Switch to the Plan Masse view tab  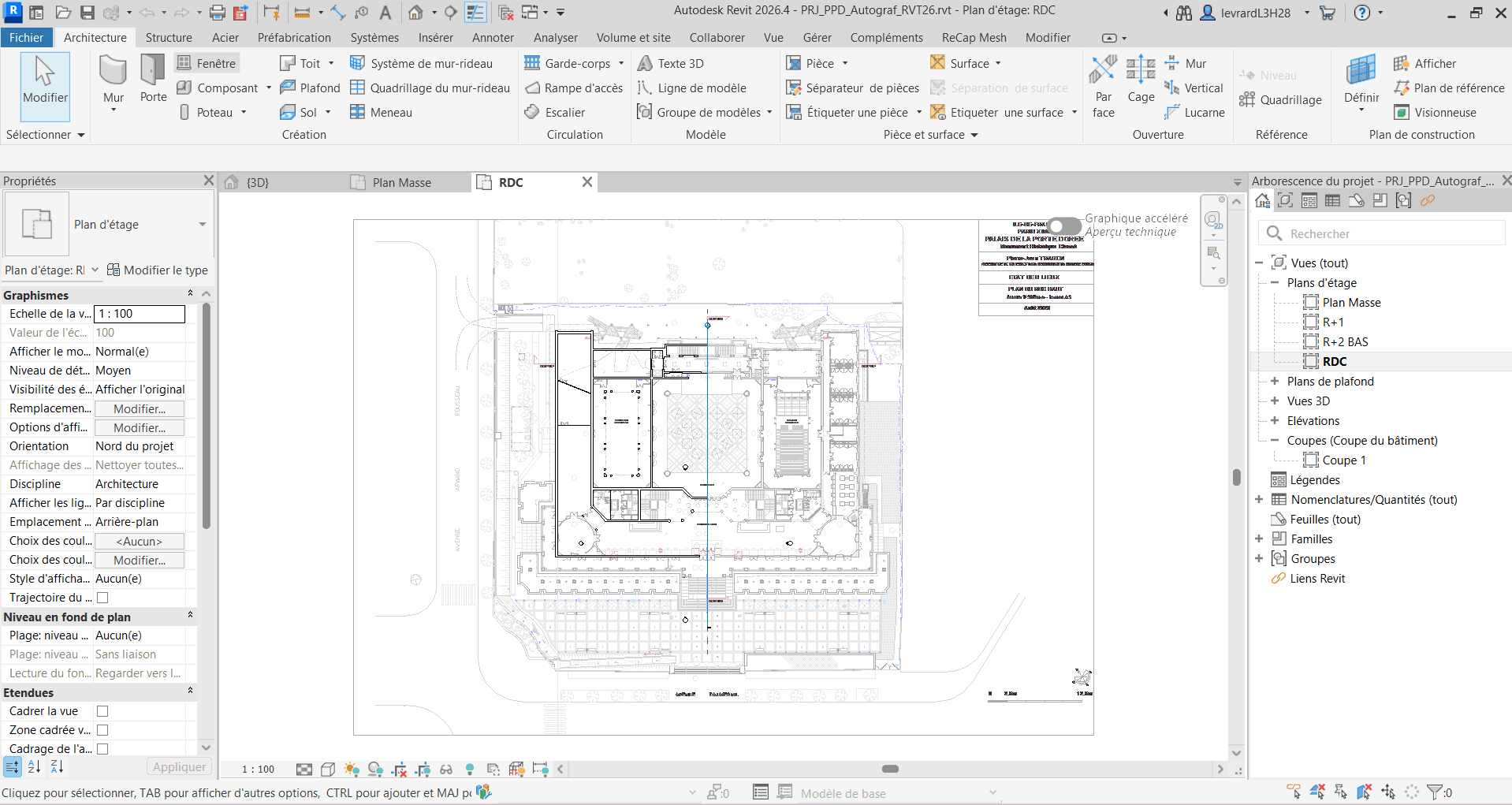click(402, 182)
